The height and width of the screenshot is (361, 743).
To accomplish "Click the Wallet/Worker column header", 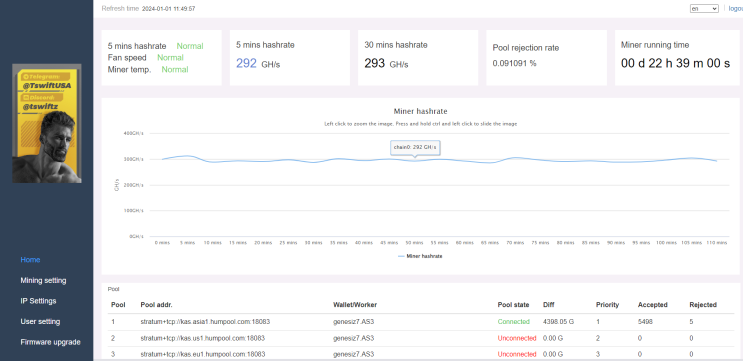I will 355,305.
